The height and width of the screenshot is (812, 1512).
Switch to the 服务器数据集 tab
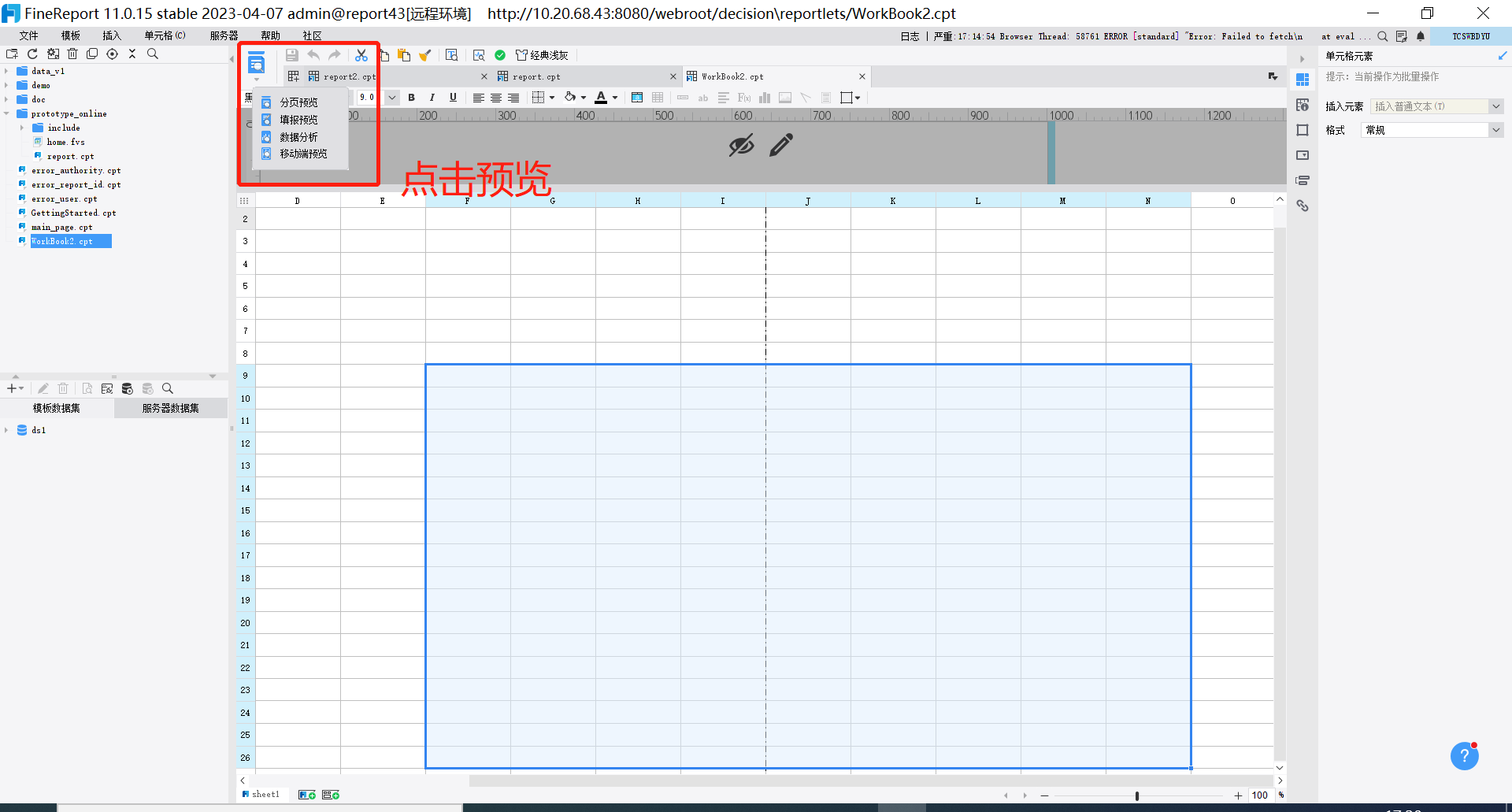[171, 408]
